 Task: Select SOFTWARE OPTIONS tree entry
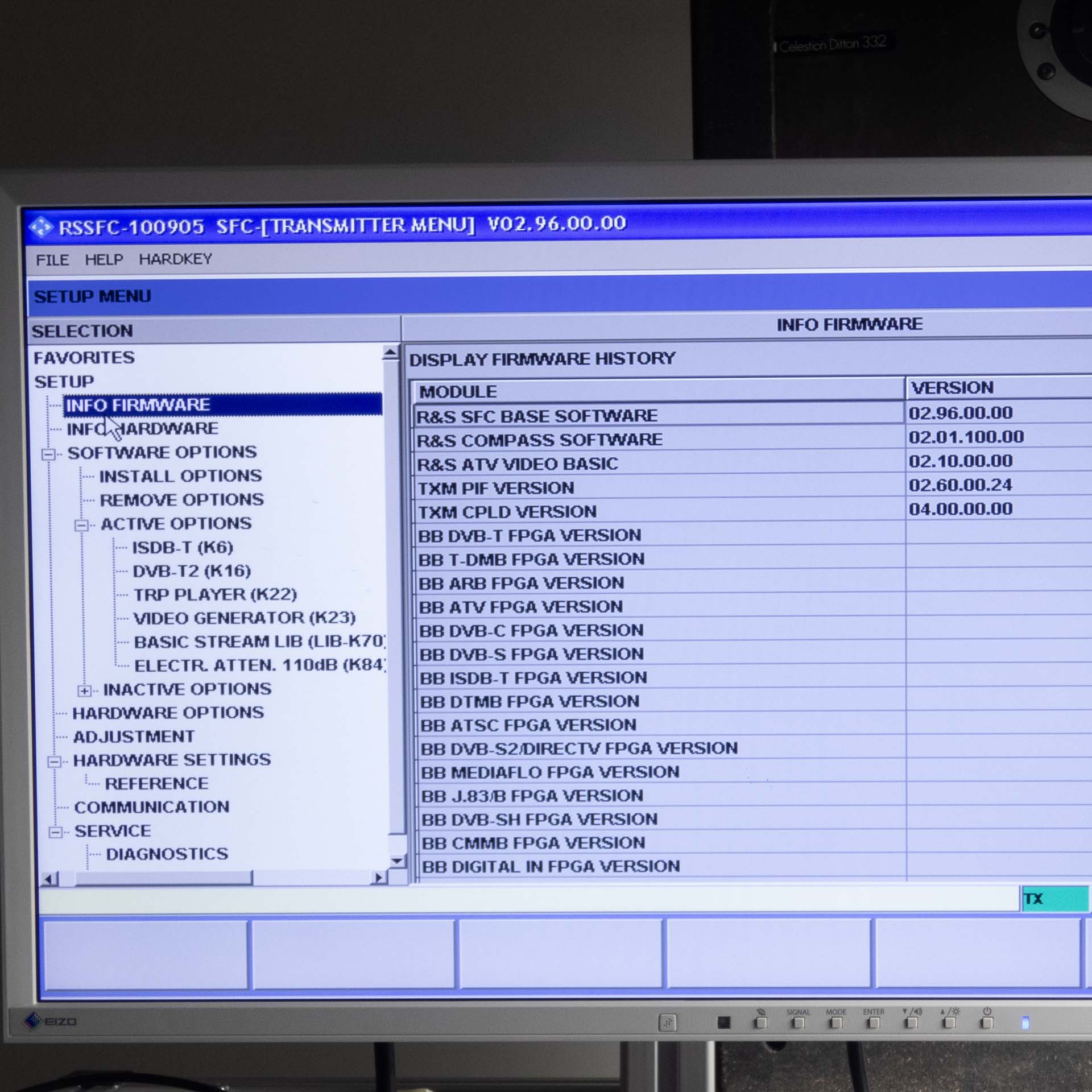(x=162, y=452)
